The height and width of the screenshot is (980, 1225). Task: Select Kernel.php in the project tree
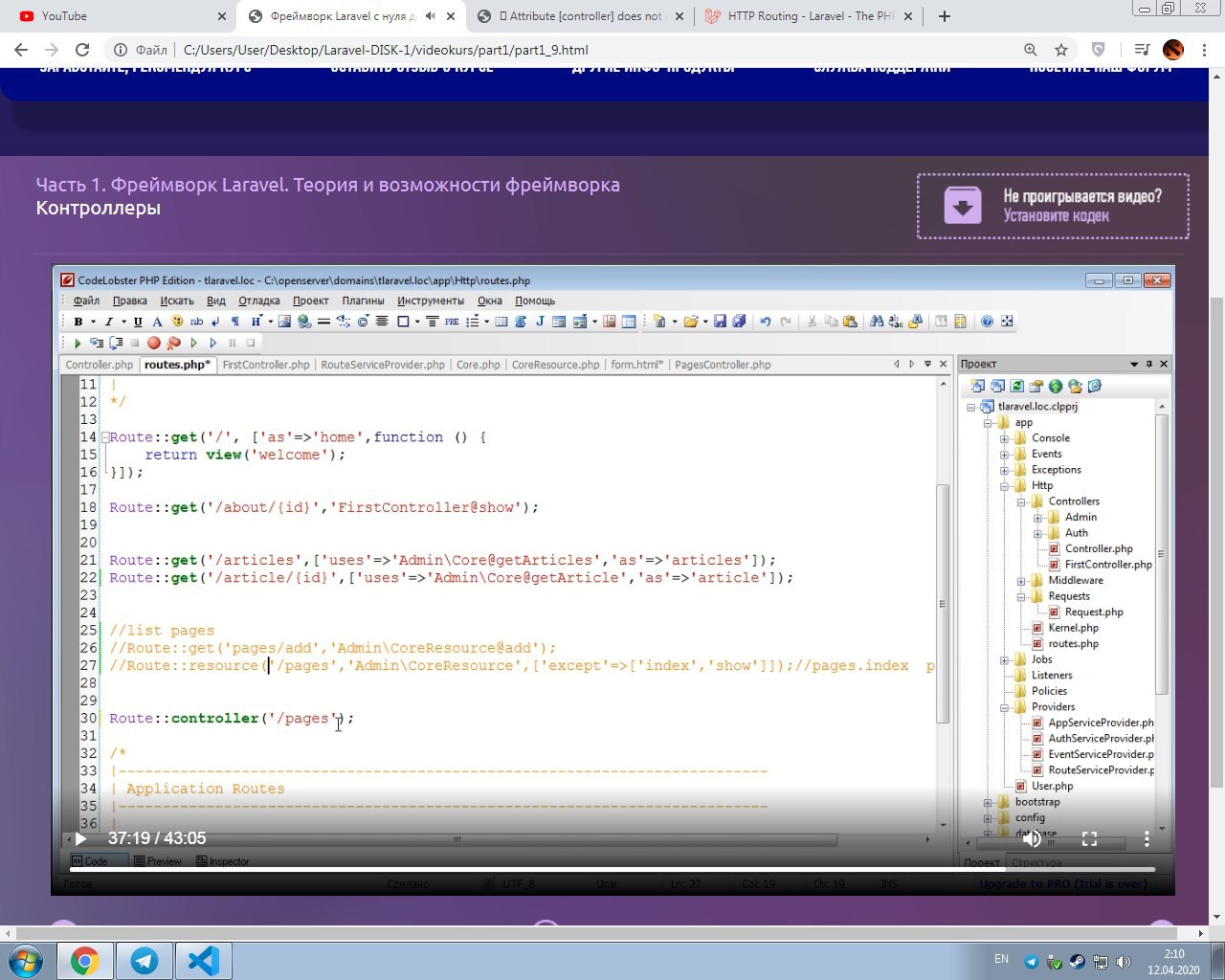click(x=1073, y=628)
